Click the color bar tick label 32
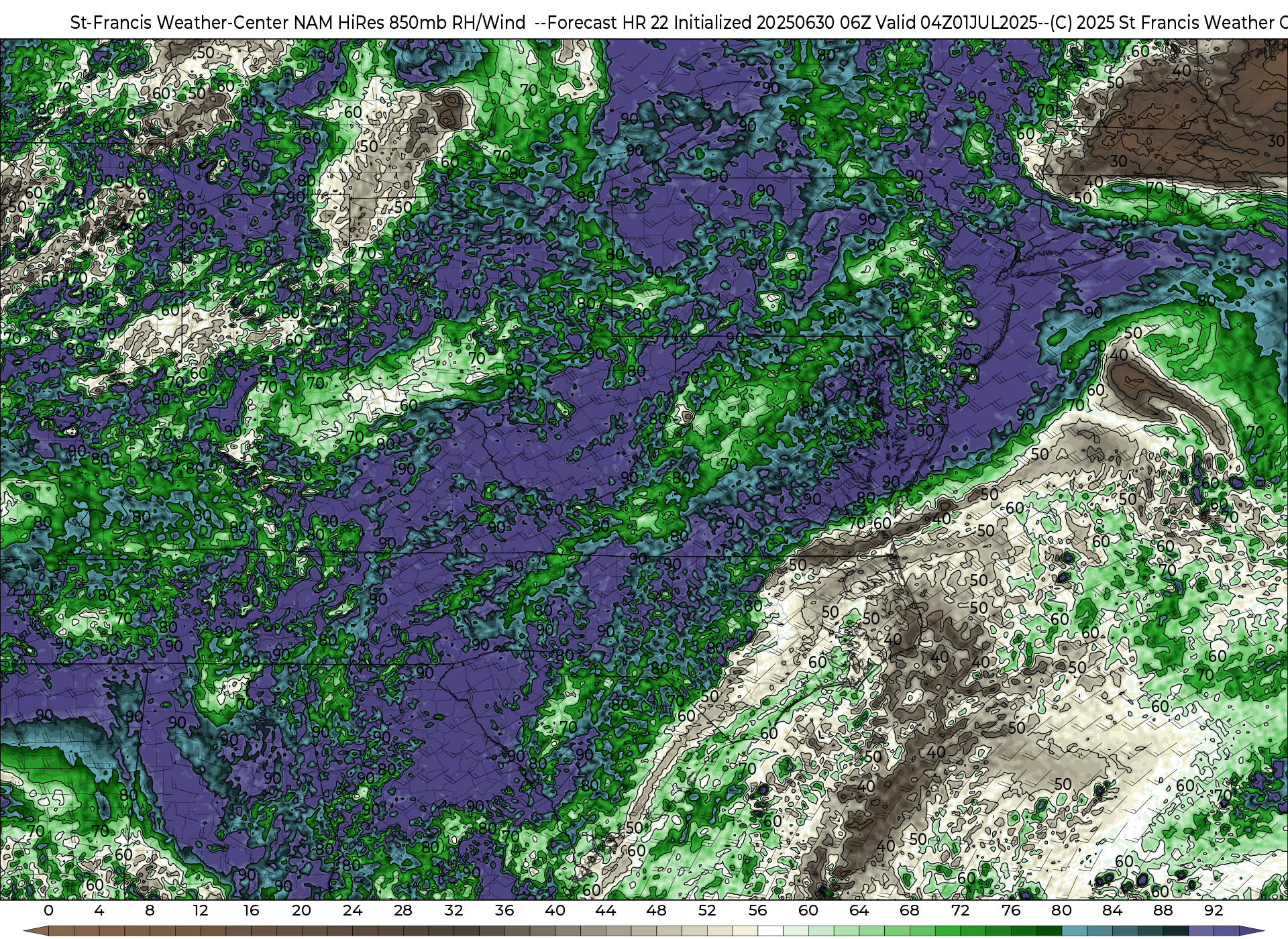1288x939 pixels. coord(454,911)
